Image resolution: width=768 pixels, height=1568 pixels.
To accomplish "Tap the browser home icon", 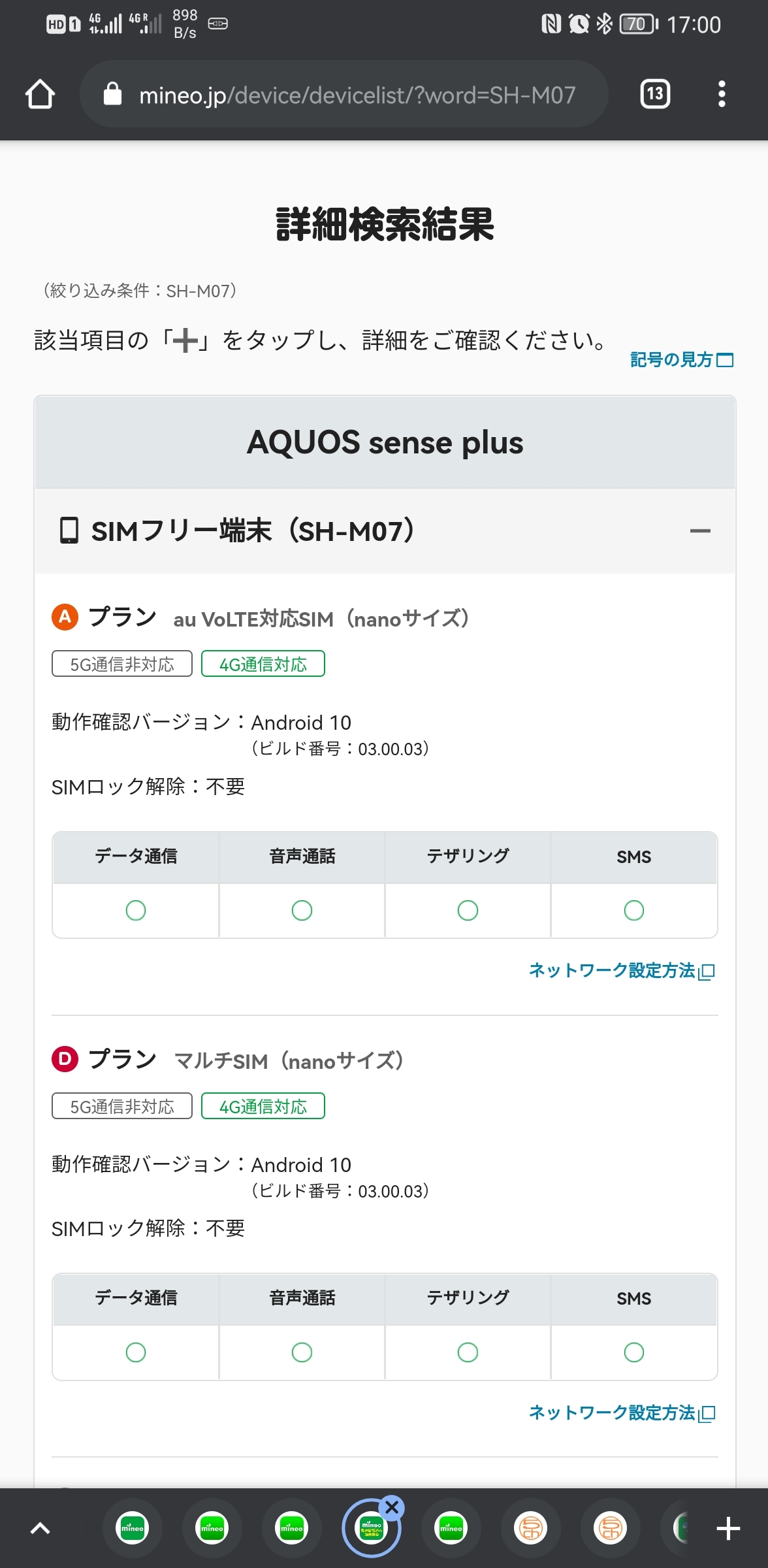I will tap(40, 94).
